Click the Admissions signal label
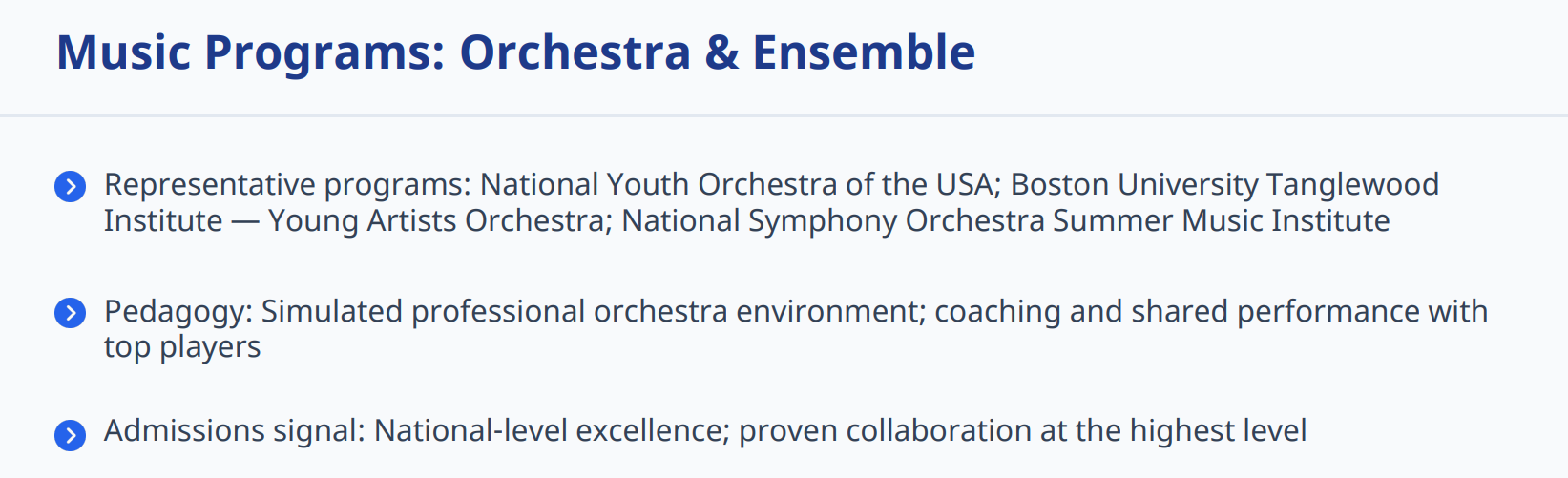Screen dimensions: 1568x478 point(233,430)
